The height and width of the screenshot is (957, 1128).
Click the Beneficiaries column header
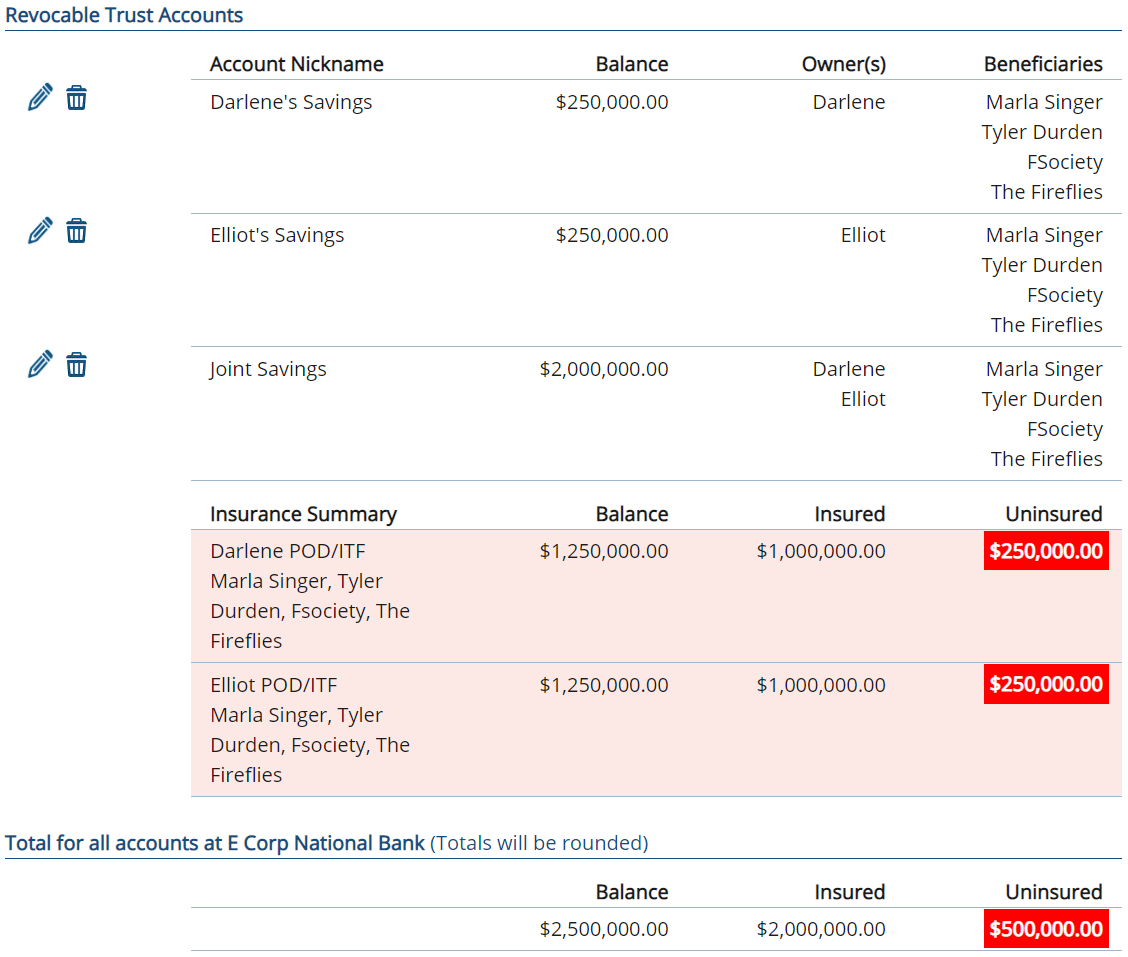[x=1043, y=63]
